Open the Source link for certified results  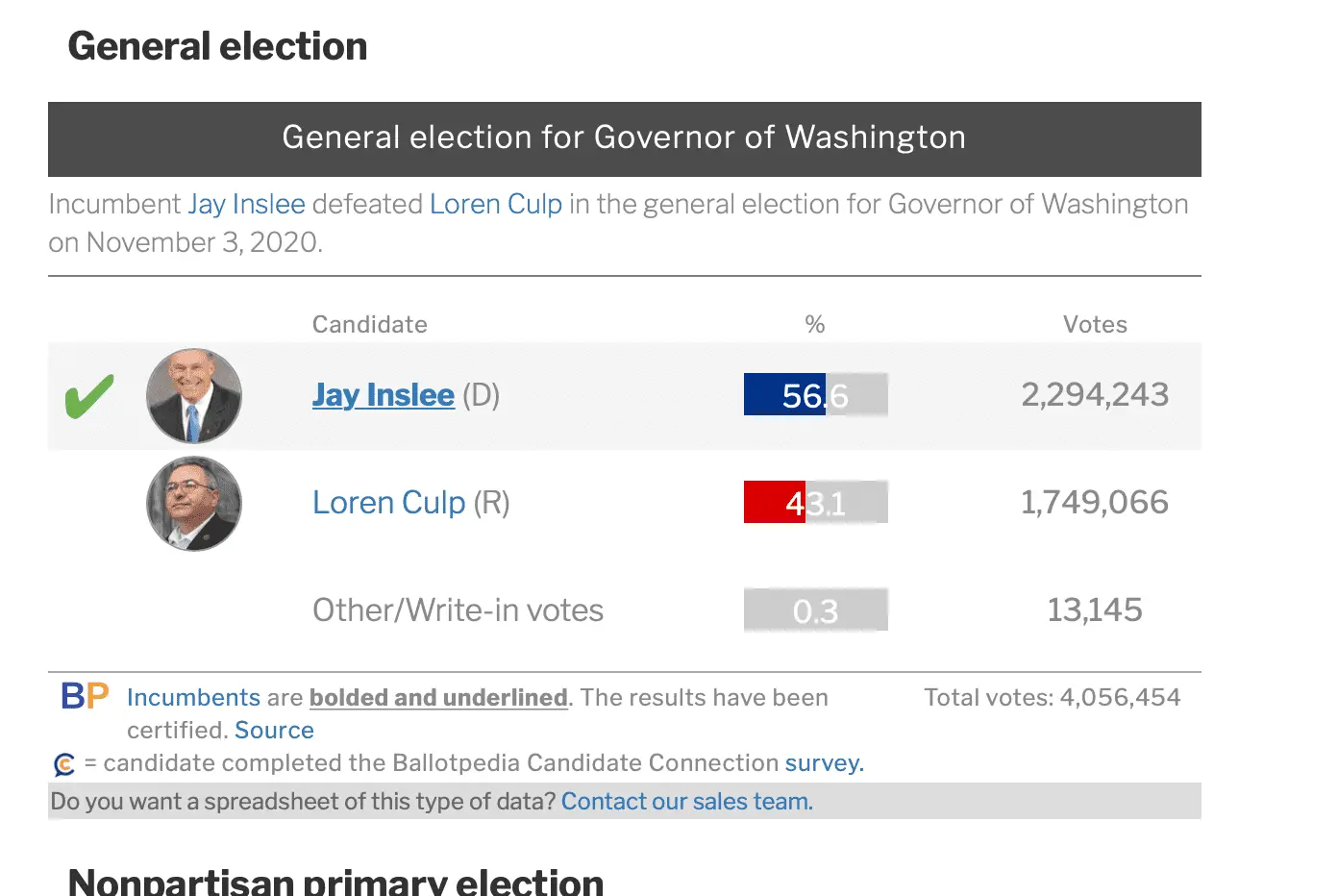pos(274,731)
